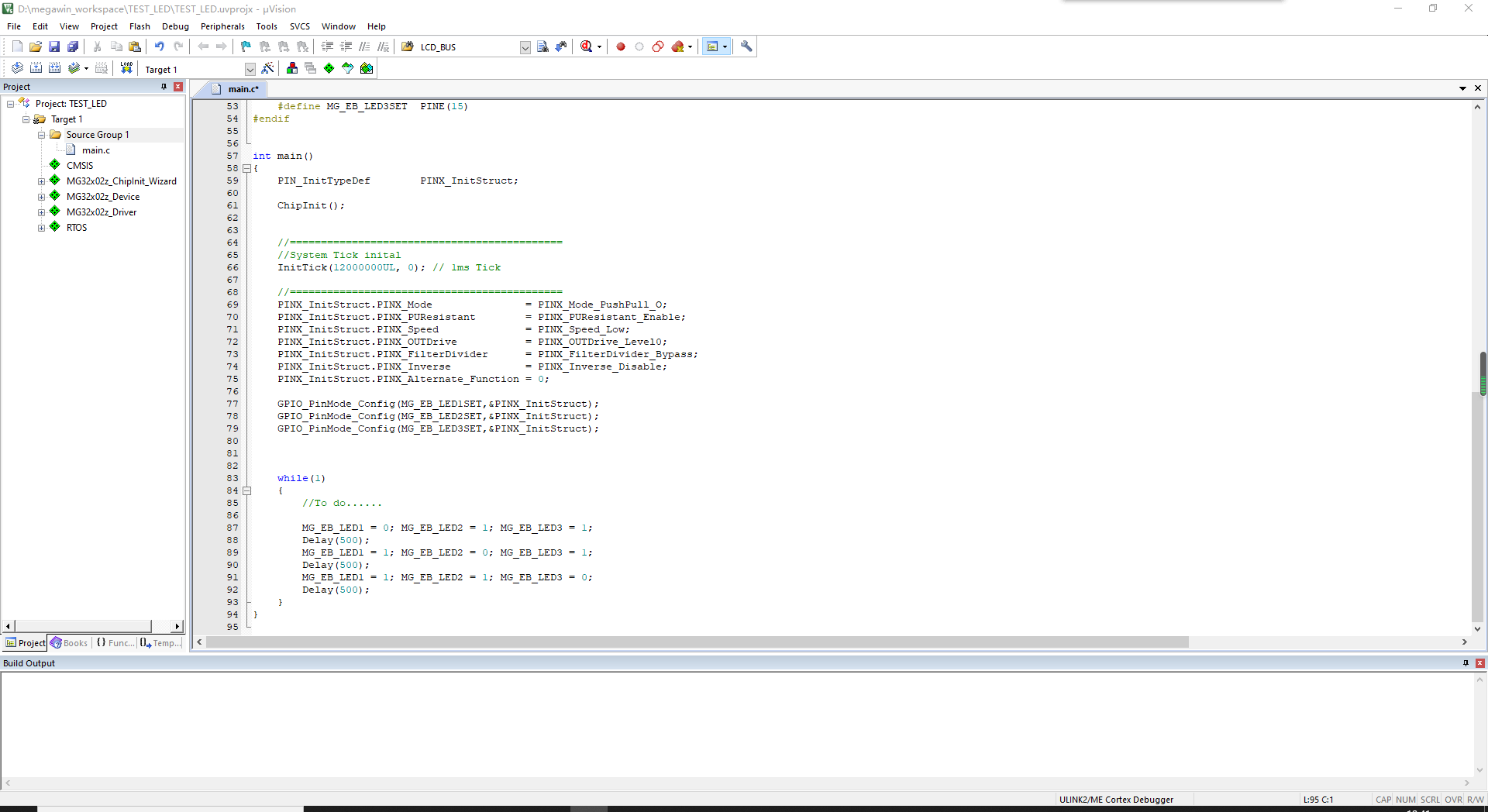1488x812 pixels.
Task: Click the Build target icon
Action: [x=36, y=68]
